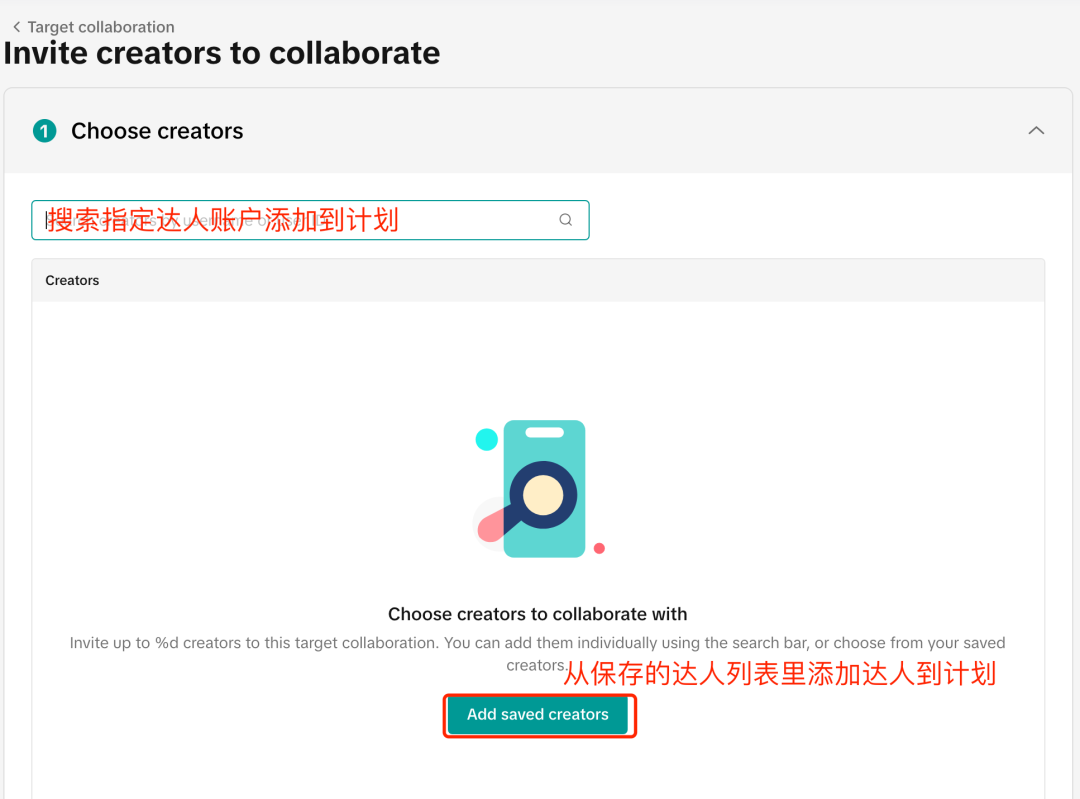
Task: Click red Chinese annotation over search field
Action: 223,220
